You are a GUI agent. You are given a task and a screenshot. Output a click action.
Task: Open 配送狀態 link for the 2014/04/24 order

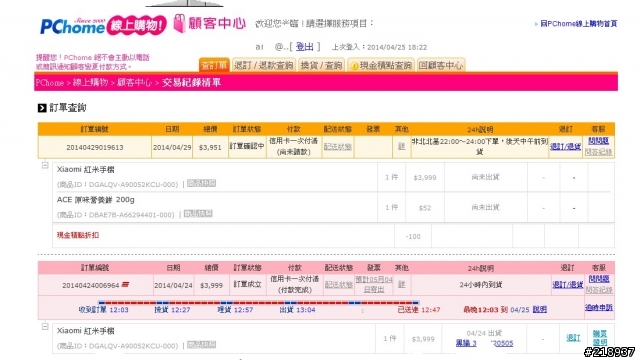pyautogui.click(x=339, y=284)
